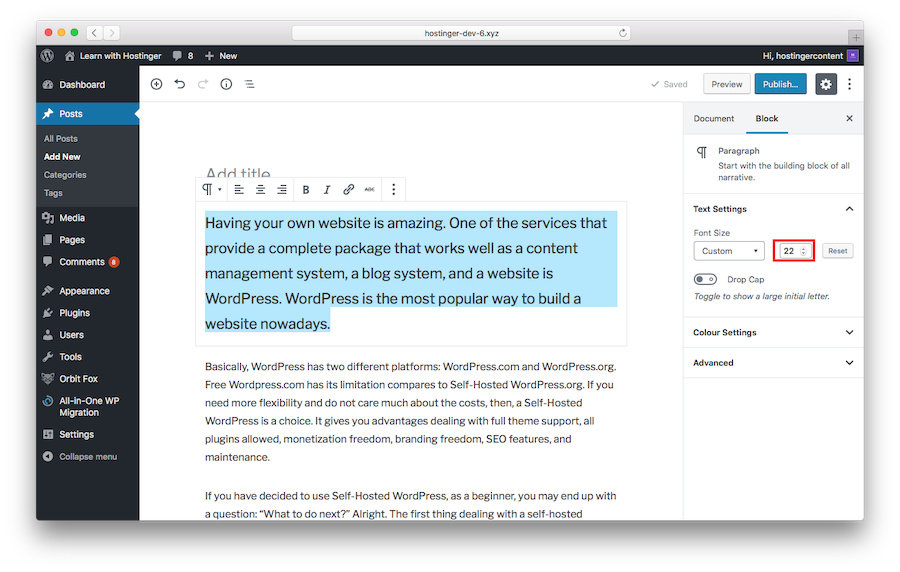Switch to the Block tab
The height and width of the screenshot is (572, 900).
767,119
